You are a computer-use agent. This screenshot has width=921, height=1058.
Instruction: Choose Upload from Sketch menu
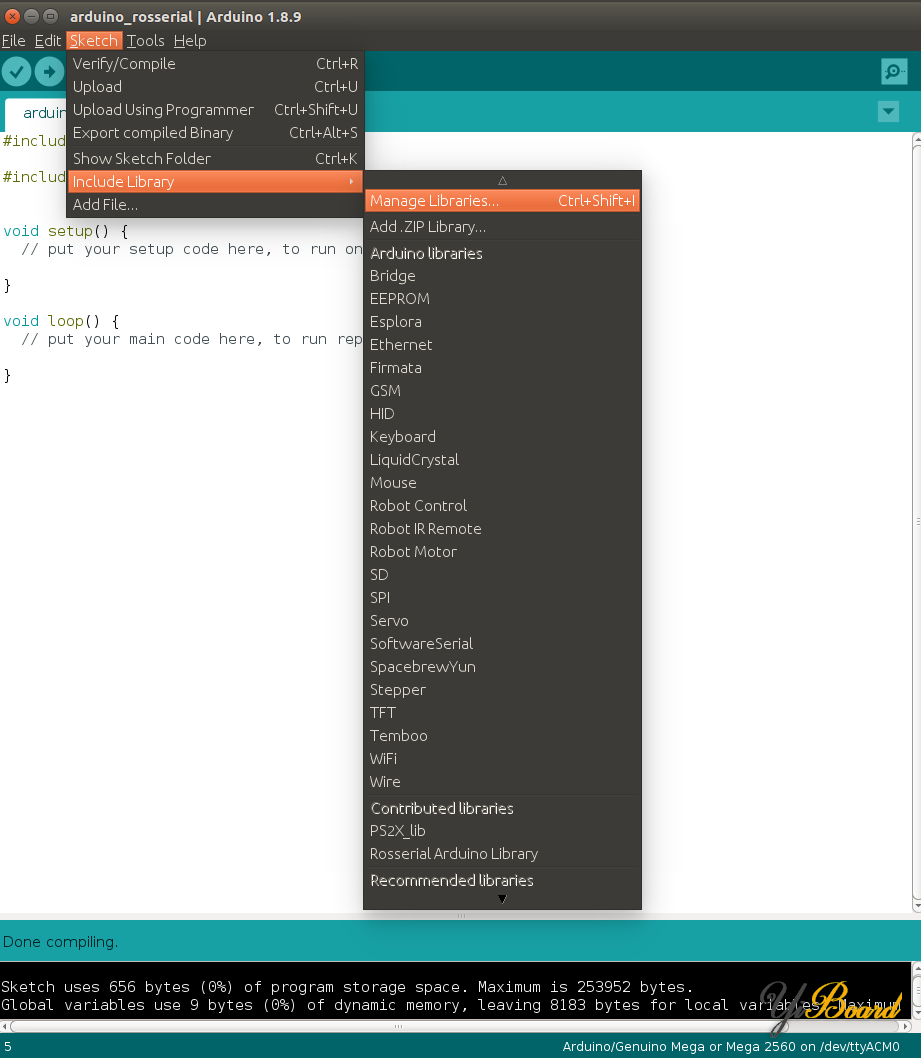click(215, 86)
